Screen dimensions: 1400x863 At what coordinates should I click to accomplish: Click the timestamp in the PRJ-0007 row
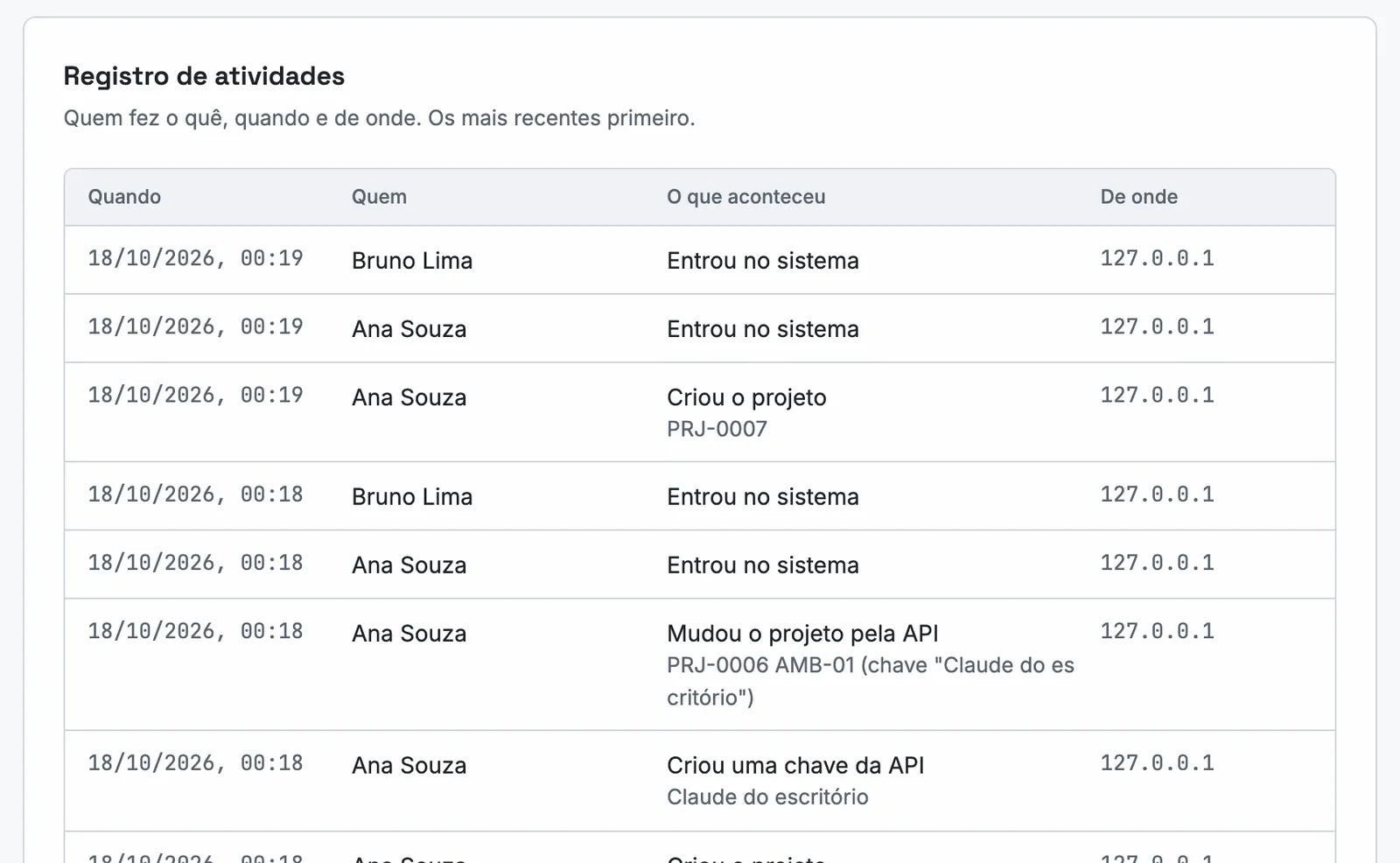195,395
